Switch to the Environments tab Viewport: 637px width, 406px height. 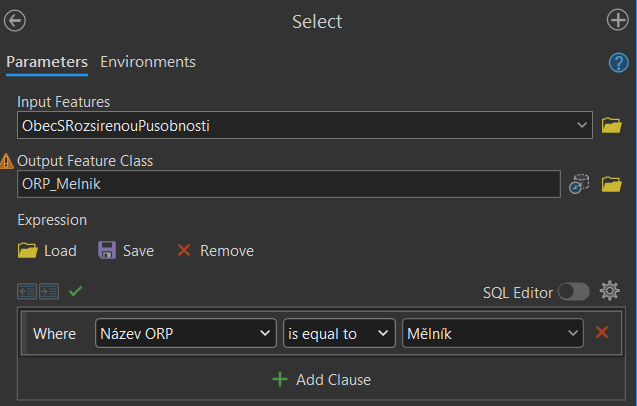(148, 62)
